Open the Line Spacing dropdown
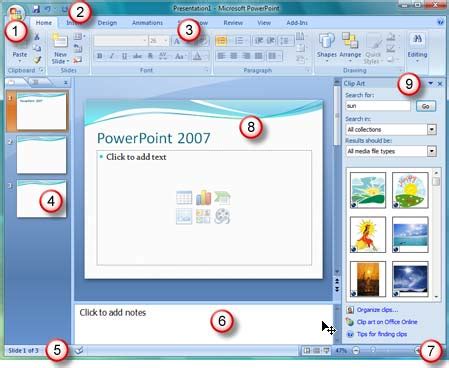 [x=285, y=41]
